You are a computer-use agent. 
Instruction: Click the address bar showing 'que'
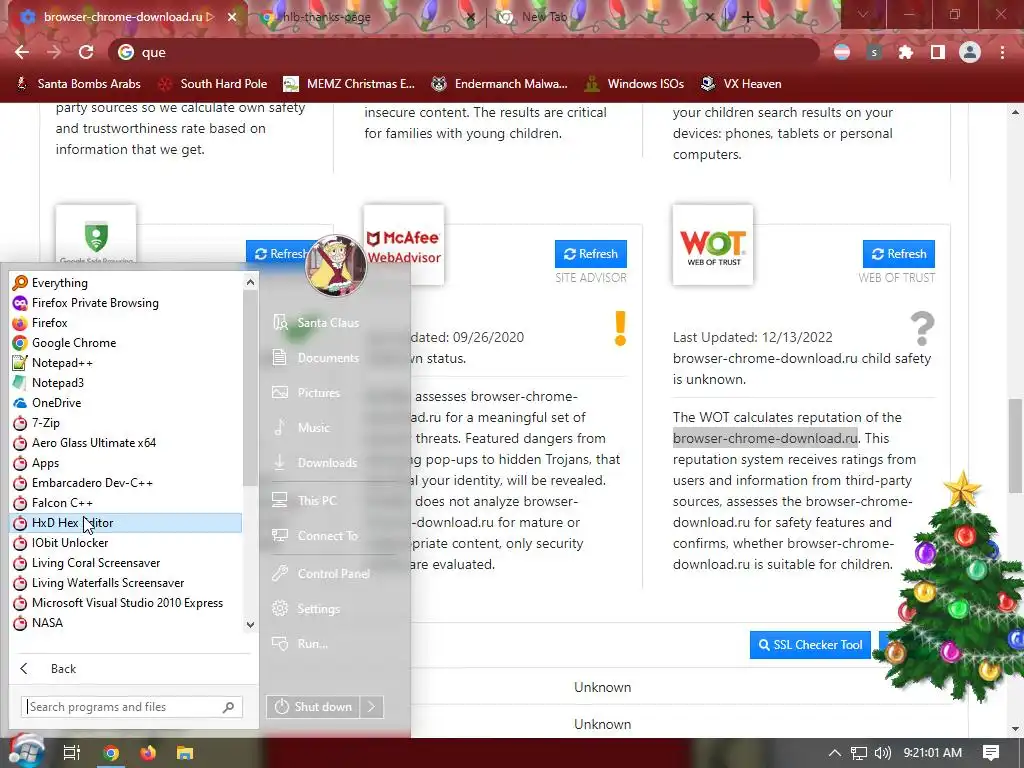[464, 52]
